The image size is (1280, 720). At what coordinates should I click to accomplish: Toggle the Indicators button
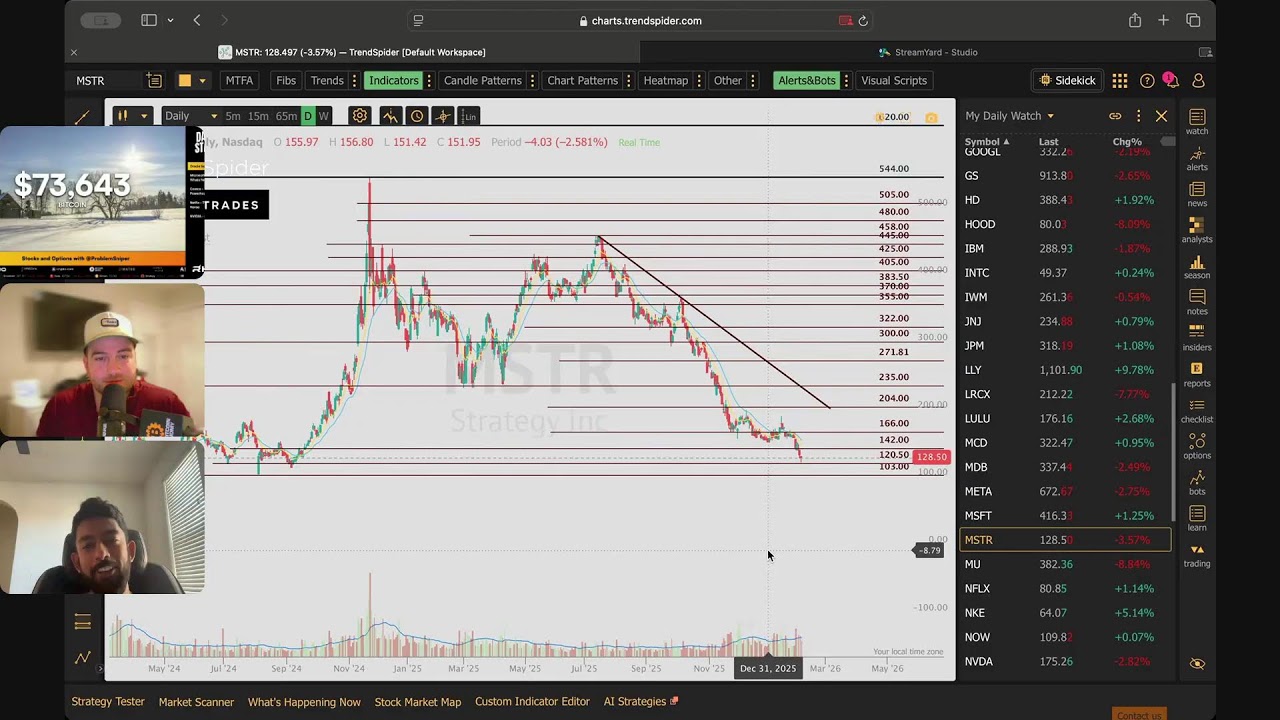pyautogui.click(x=394, y=81)
